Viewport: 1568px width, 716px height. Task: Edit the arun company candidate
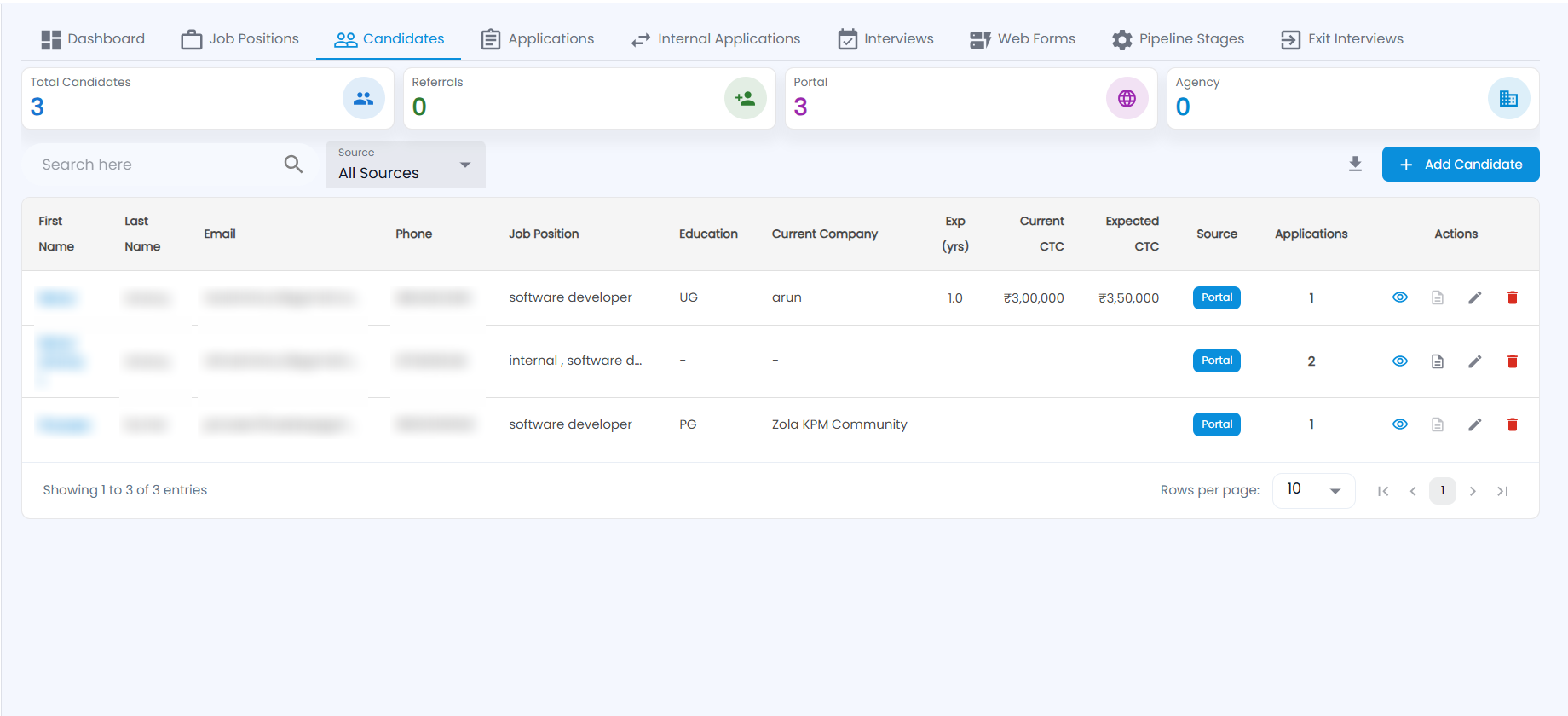coord(1475,297)
